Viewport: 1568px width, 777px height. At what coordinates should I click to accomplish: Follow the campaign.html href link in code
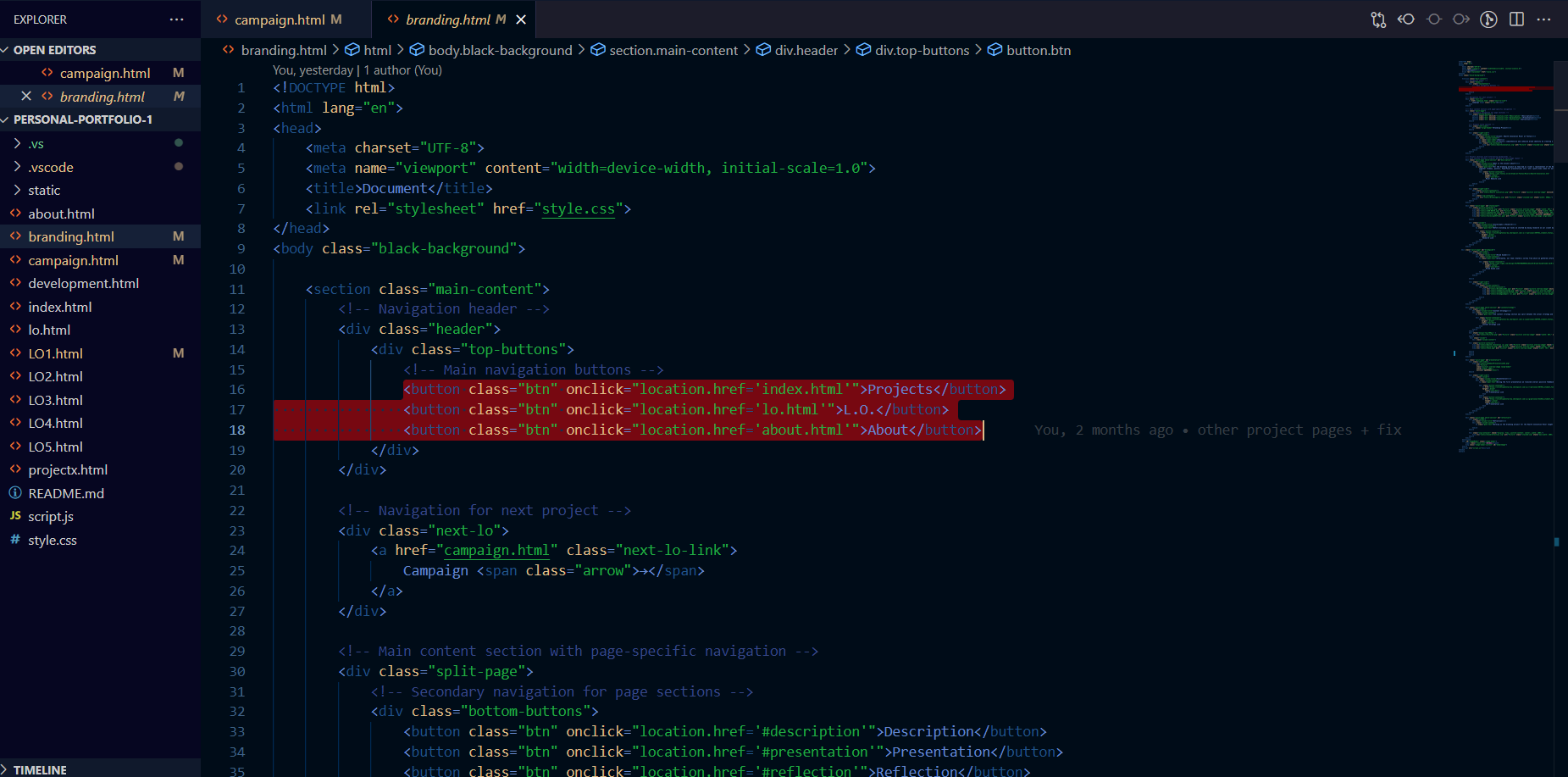[x=496, y=550]
